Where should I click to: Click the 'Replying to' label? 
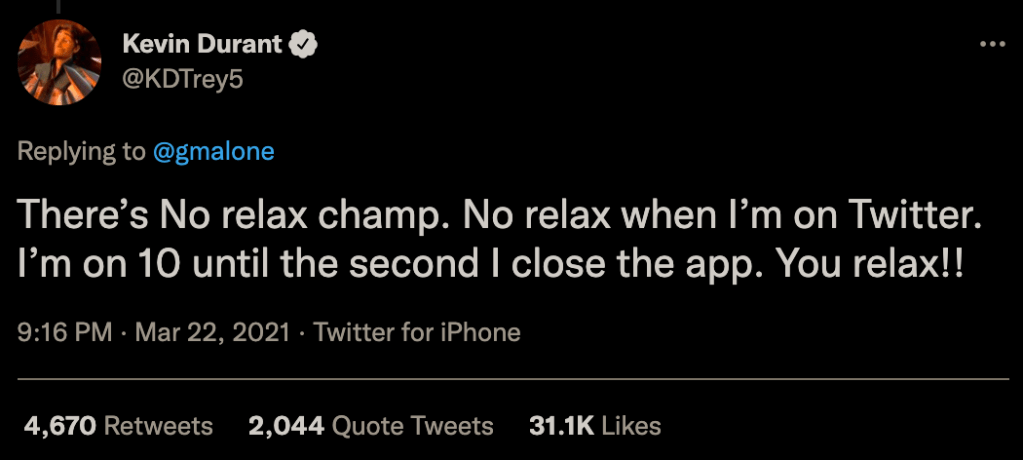click(83, 152)
